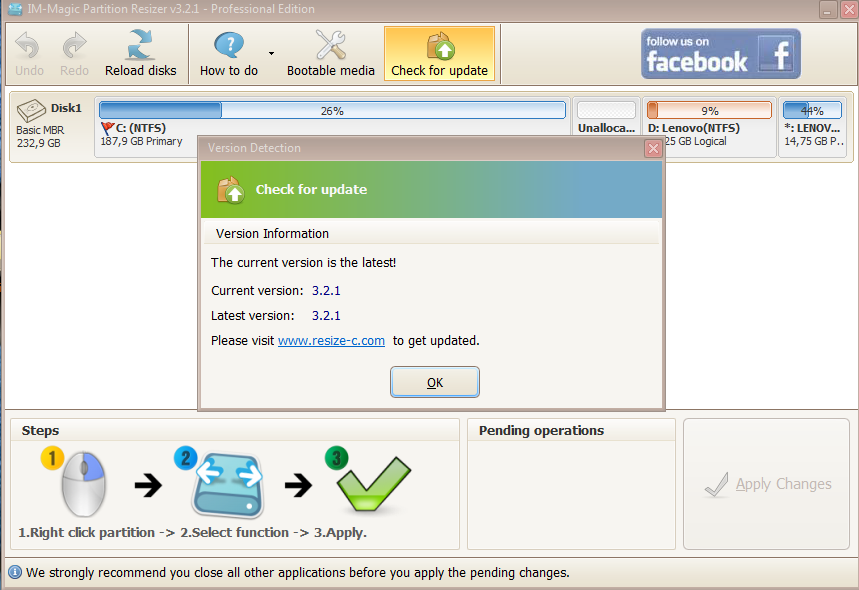Click the Check for update toolbar button
The width and height of the screenshot is (859, 590).
pos(439,54)
